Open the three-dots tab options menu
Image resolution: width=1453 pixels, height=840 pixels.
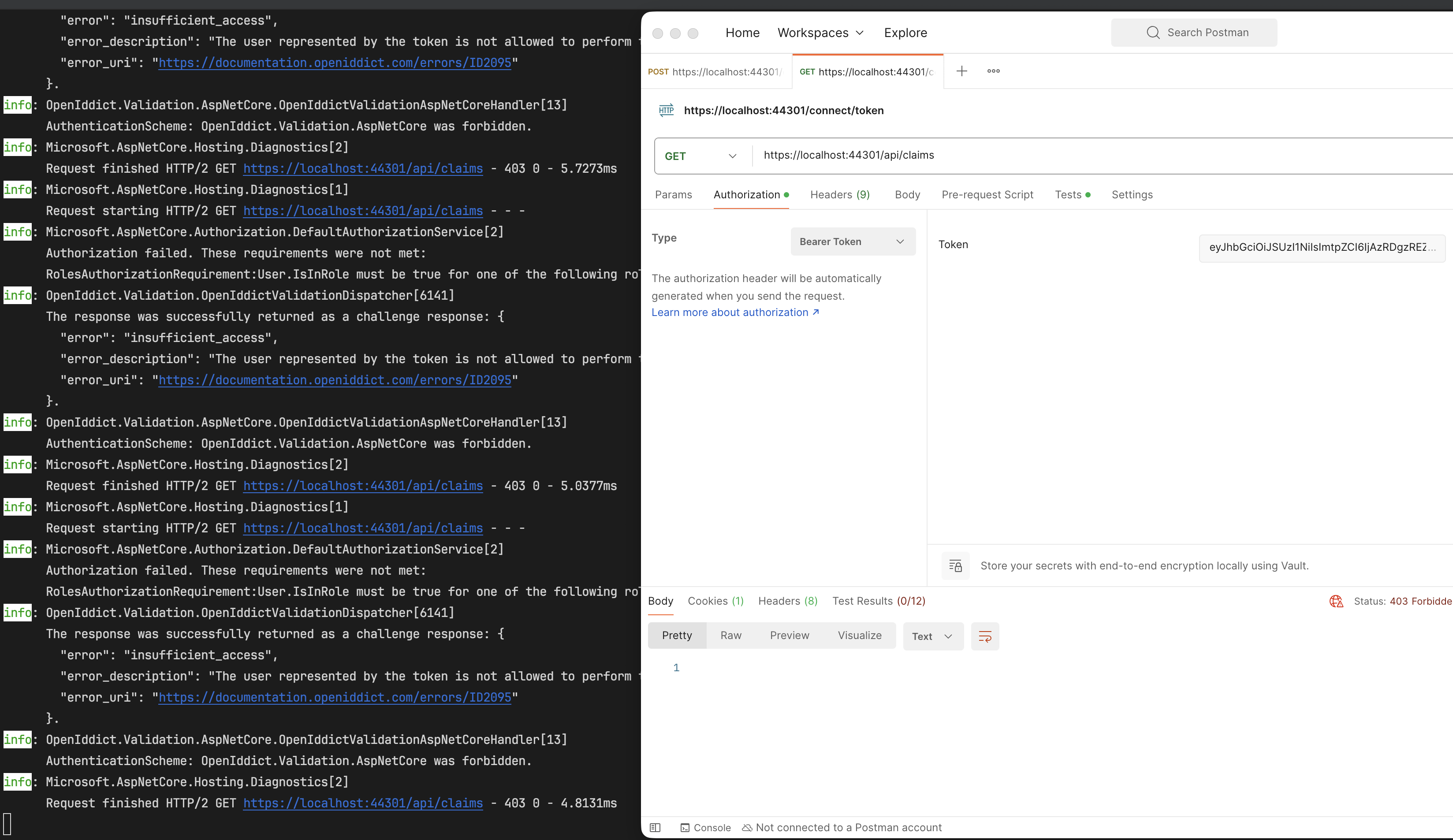click(x=993, y=71)
